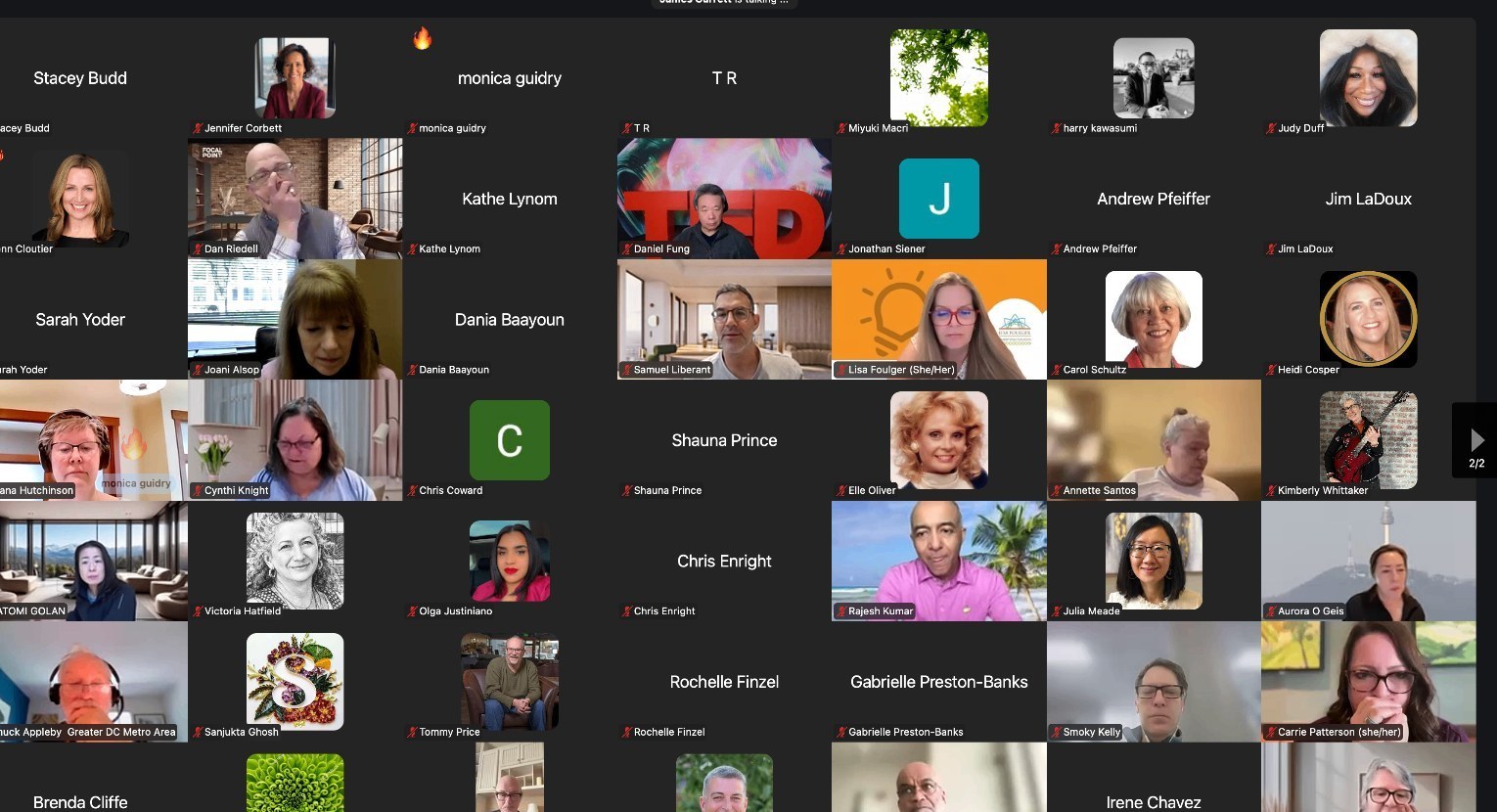This screenshot has width=1497, height=812.
Task: Select the Jim LaDoux large name text
Action: [1369, 199]
